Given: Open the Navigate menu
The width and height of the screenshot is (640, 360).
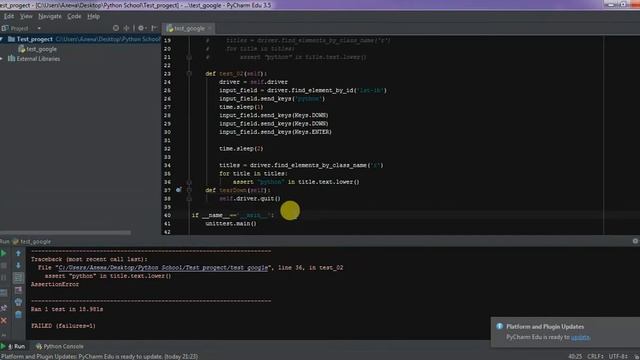Looking at the screenshot, I should pos(50,16).
